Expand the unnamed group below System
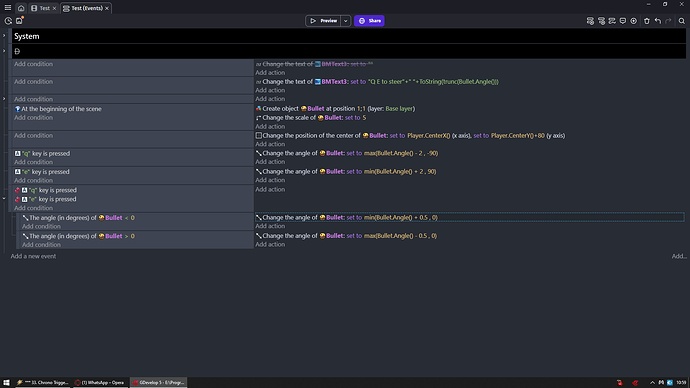 [4, 51]
